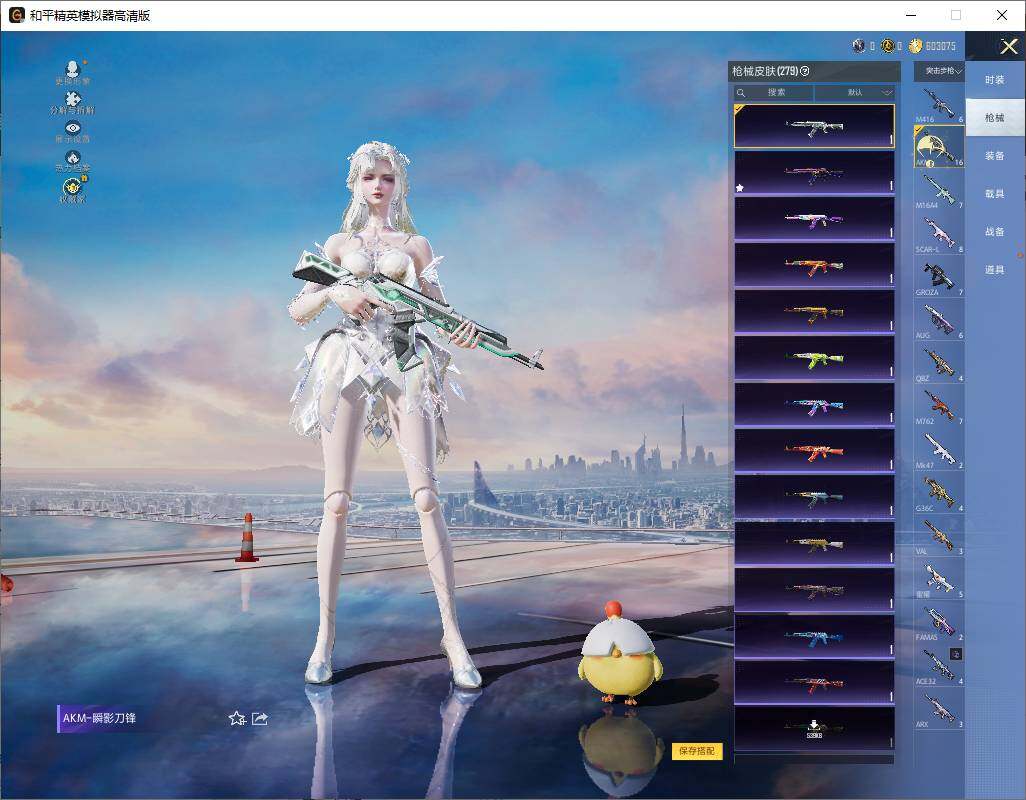Click the small dark badge above ACE32
The image size is (1026, 800).
[956, 653]
